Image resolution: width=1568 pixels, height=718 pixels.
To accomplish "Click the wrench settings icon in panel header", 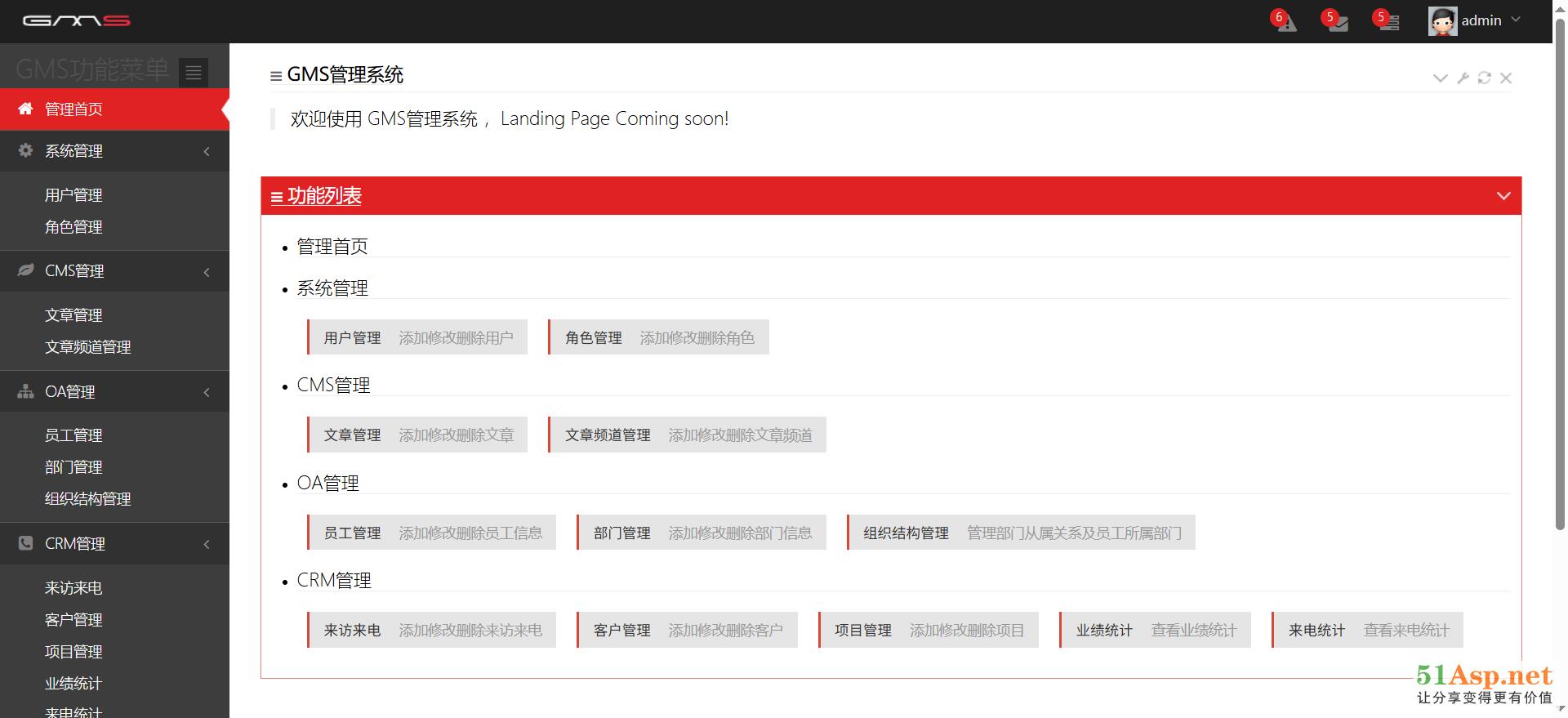I will click(1463, 78).
